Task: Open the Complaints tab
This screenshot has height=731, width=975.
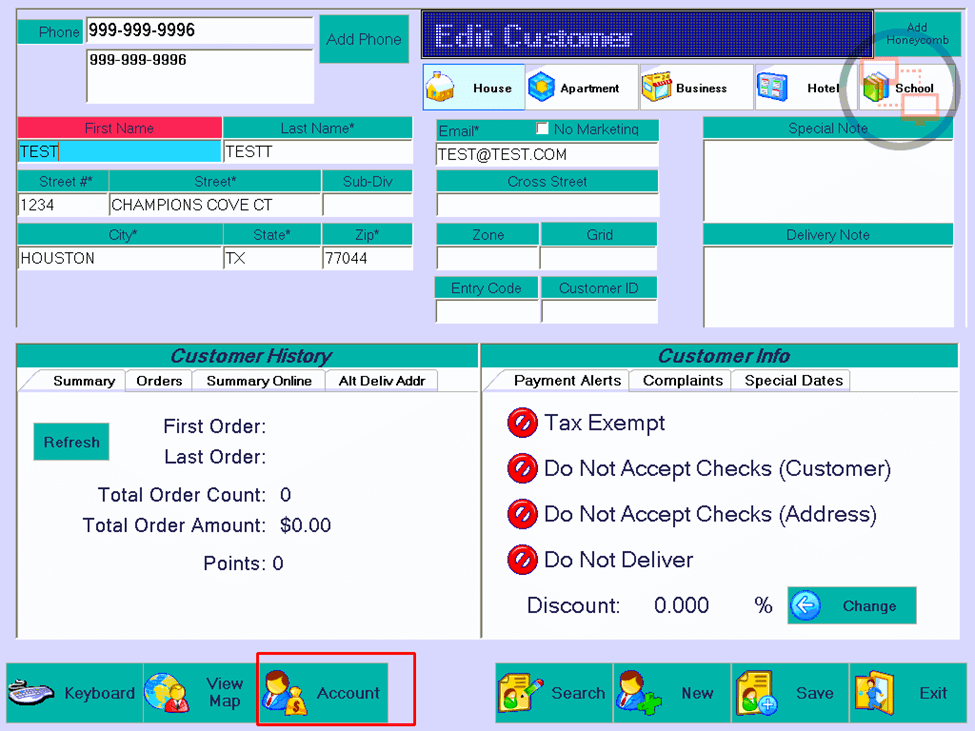Action: [679, 381]
